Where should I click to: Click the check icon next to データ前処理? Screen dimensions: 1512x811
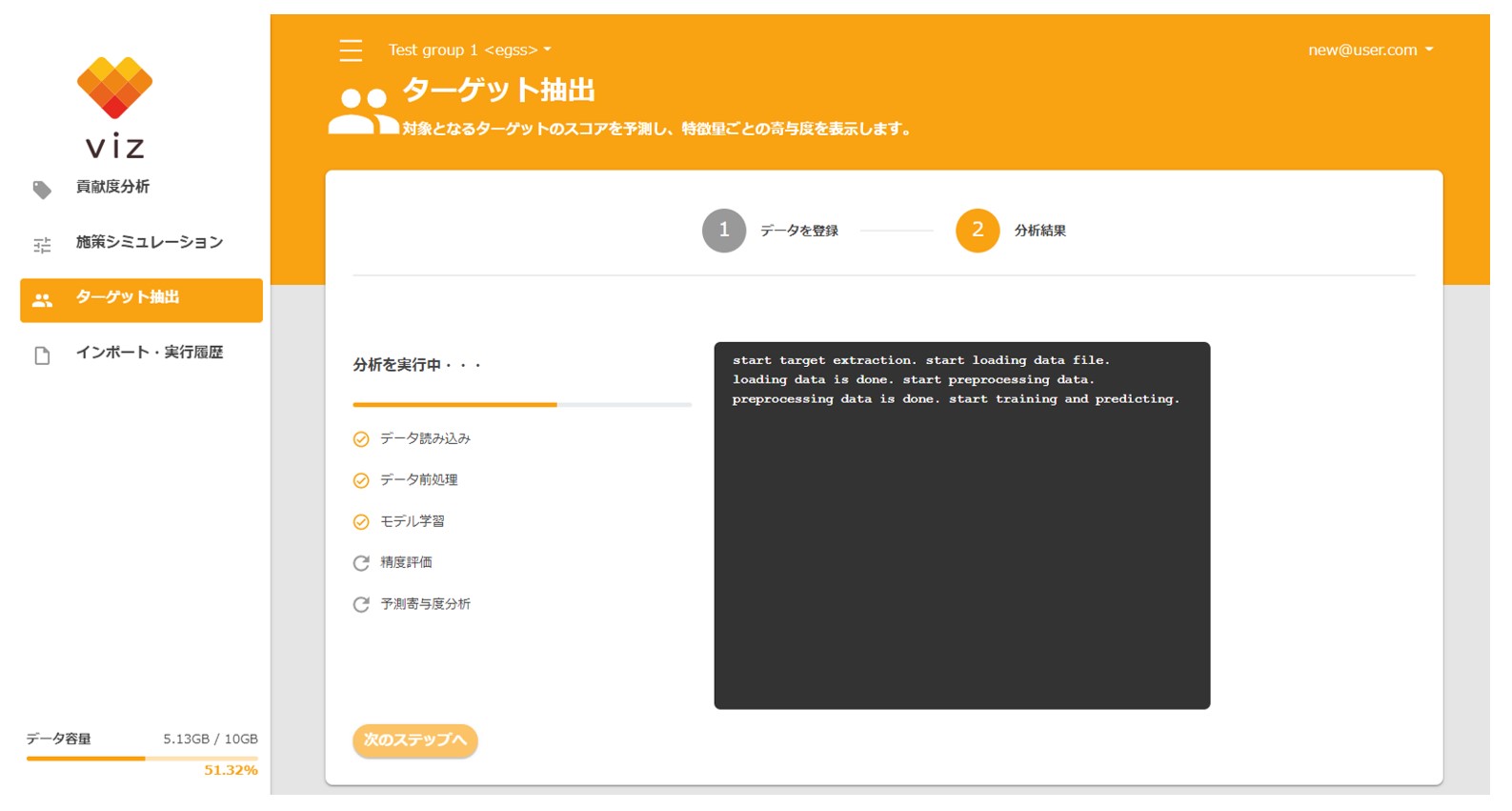pos(361,480)
